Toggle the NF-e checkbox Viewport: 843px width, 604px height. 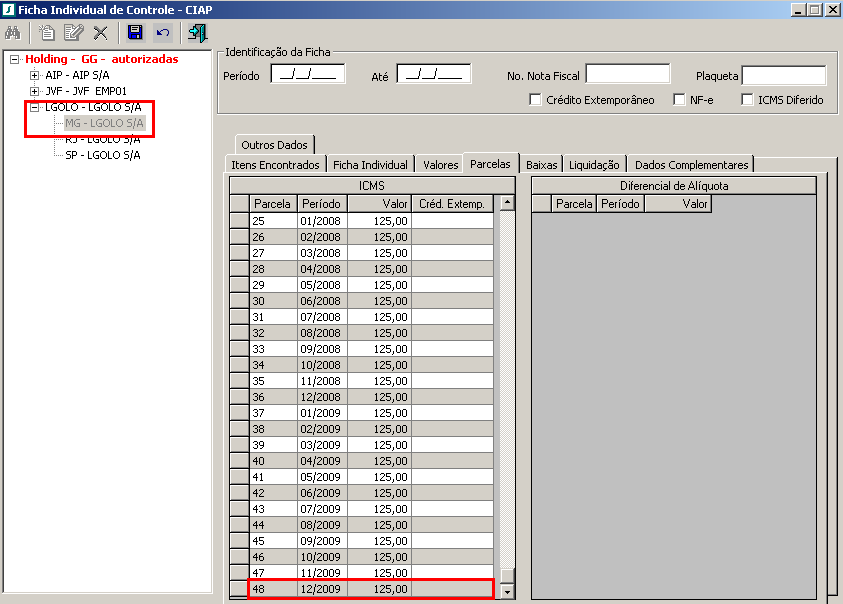coord(680,100)
